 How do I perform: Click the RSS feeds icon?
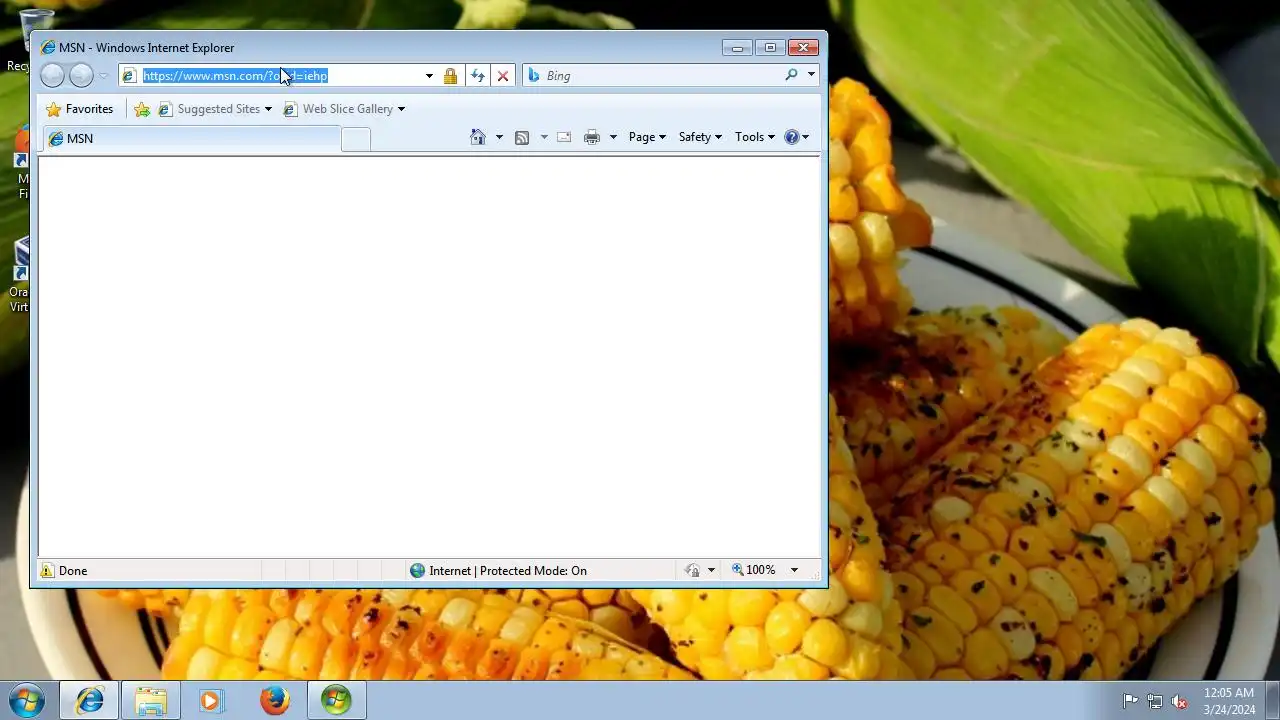coord(521,138)
